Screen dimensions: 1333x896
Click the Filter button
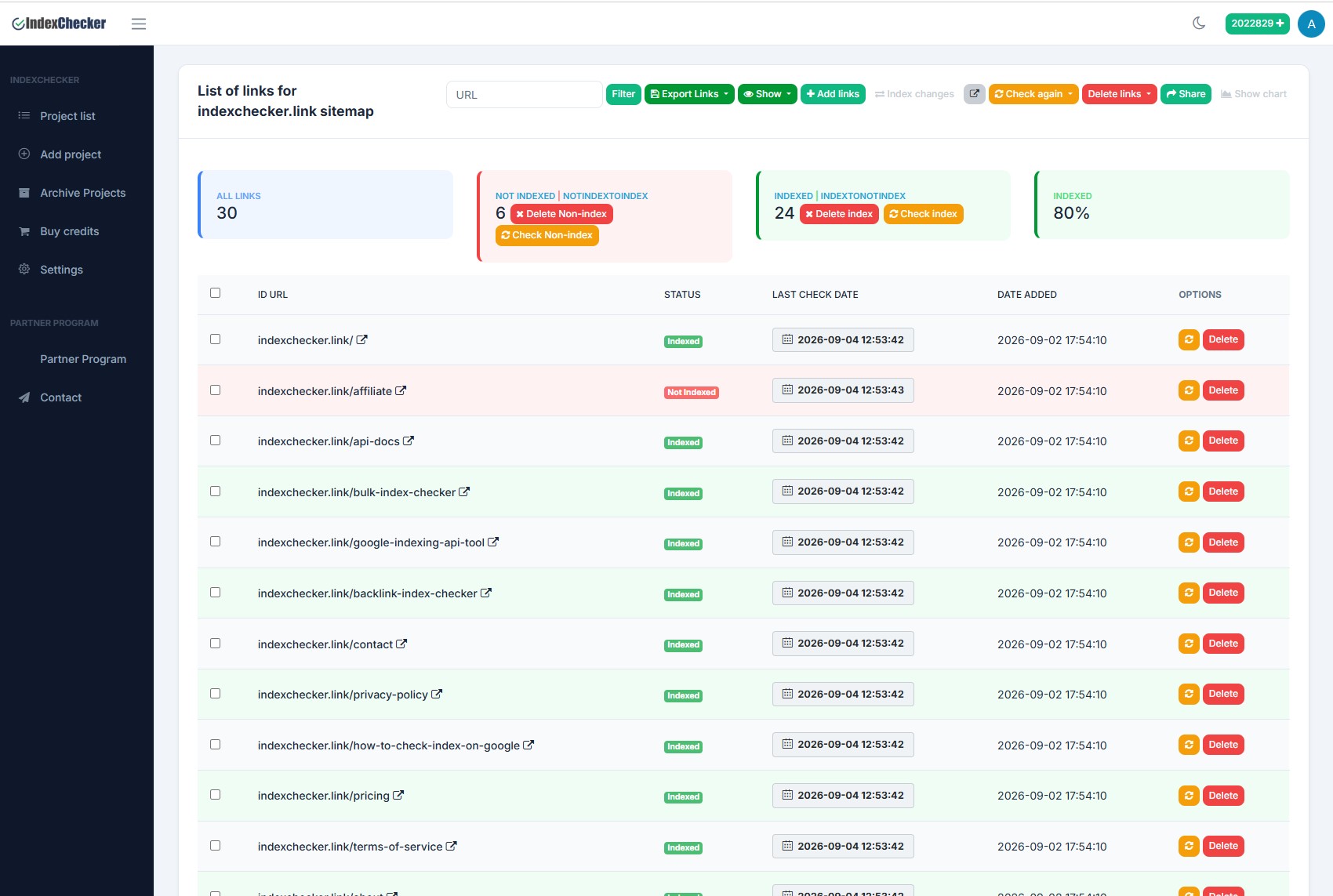(x=623, y=94)
